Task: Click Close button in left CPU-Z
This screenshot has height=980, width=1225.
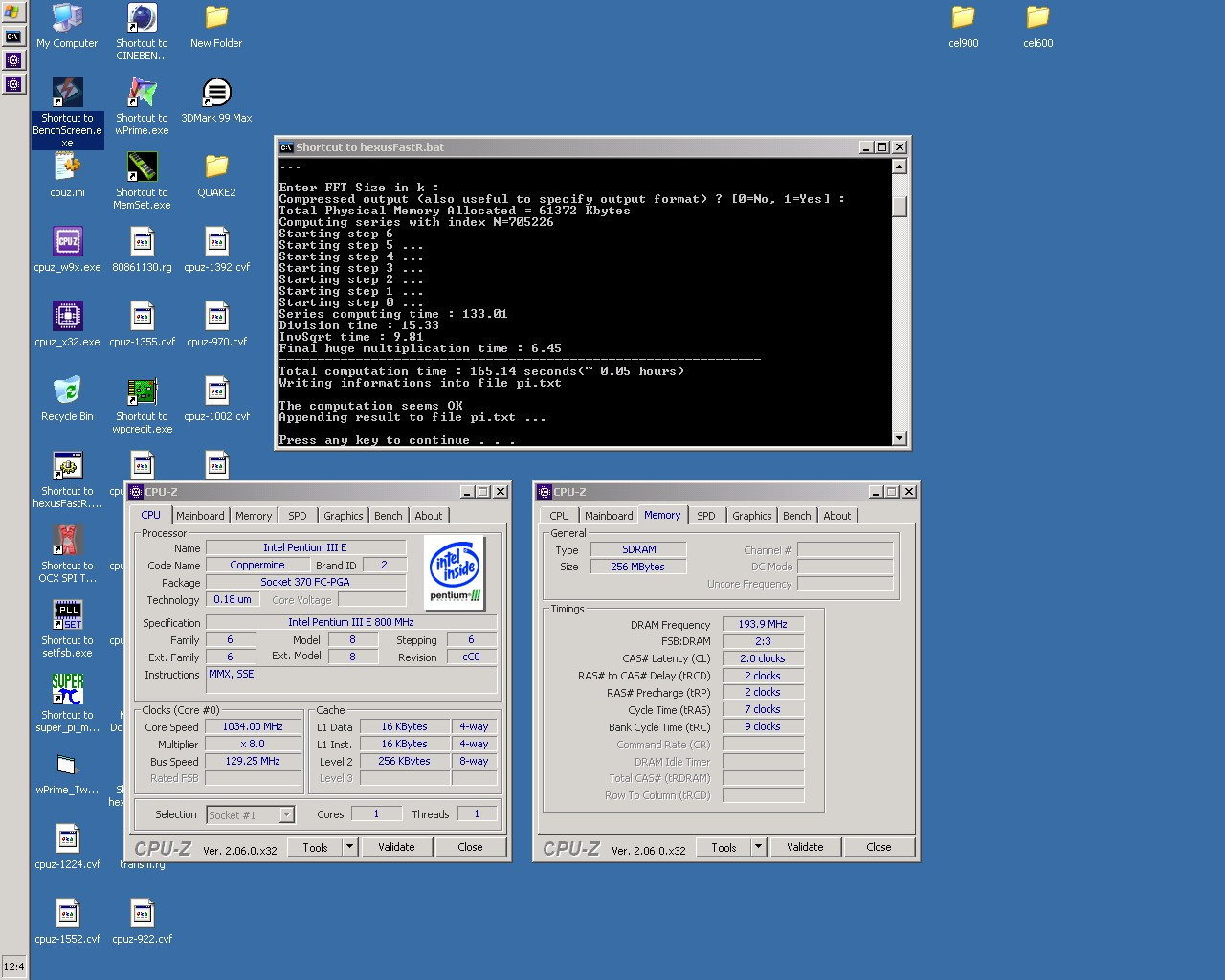Action: 470,847
